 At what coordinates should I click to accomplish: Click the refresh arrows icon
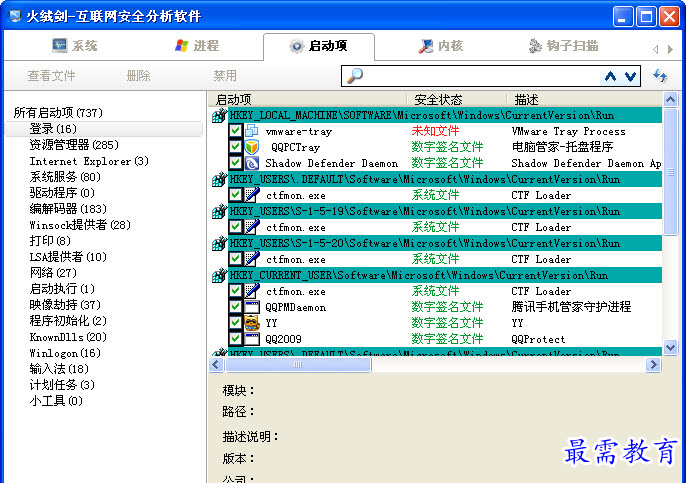[x=660, y=76]
